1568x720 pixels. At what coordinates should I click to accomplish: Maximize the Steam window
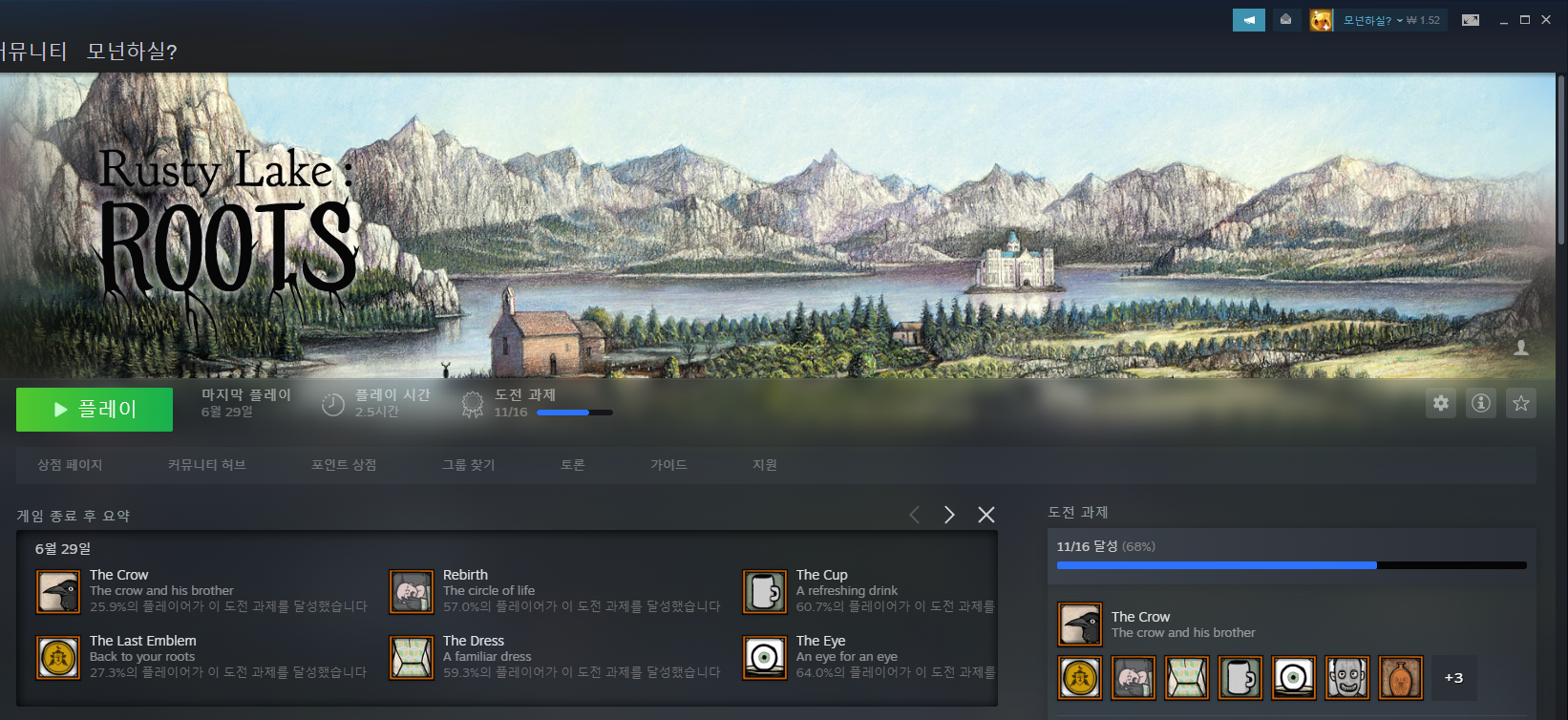click(1525, 20)
